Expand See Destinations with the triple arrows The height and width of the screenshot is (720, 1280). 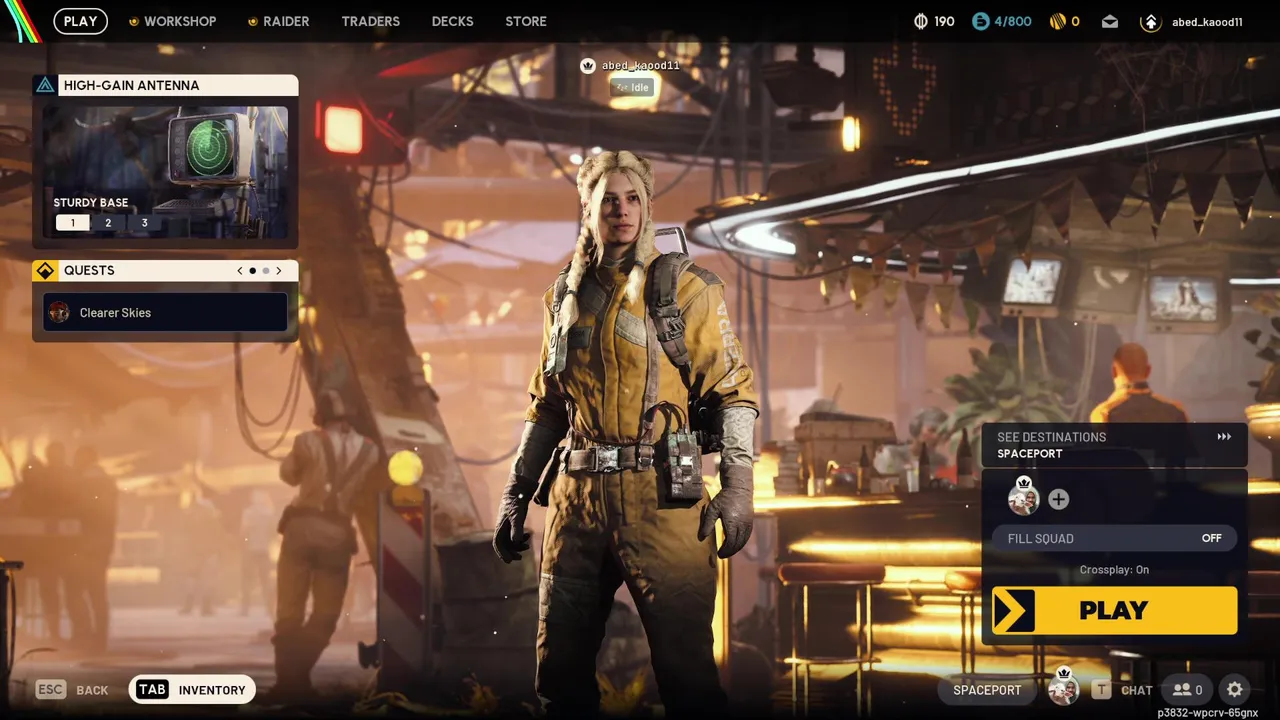1224,437
